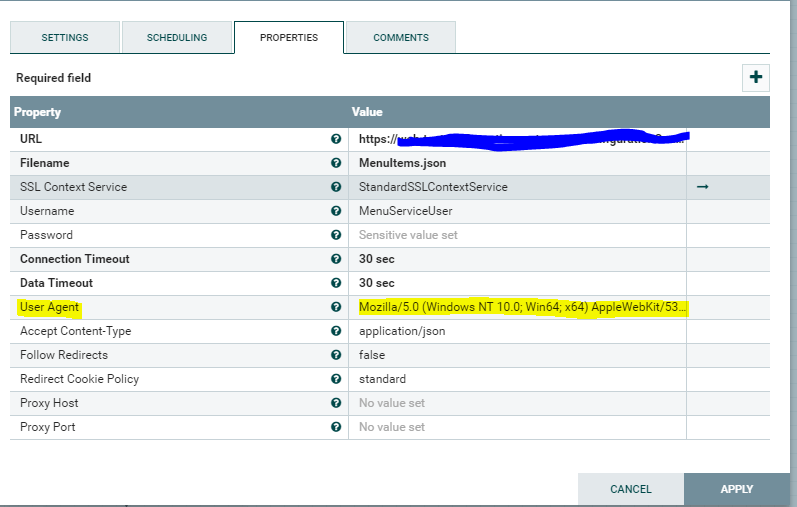
Task: Edit the MenuItems.json filename value
Action: click(x=517, y=163)
